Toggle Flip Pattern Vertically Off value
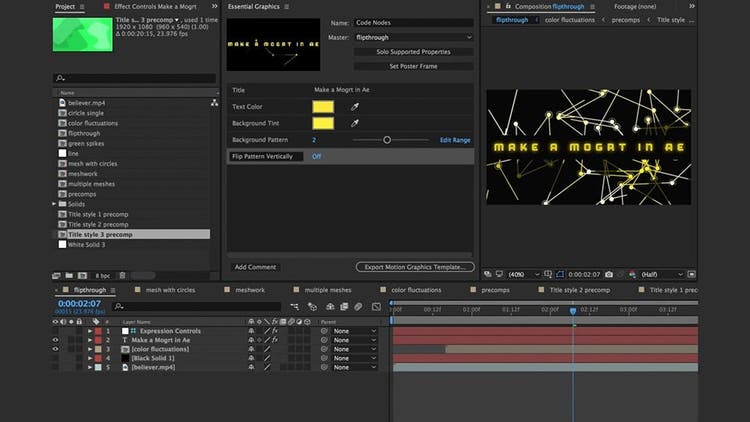The height and width of the screenshot is (422, 750). [x=316, y=156]
